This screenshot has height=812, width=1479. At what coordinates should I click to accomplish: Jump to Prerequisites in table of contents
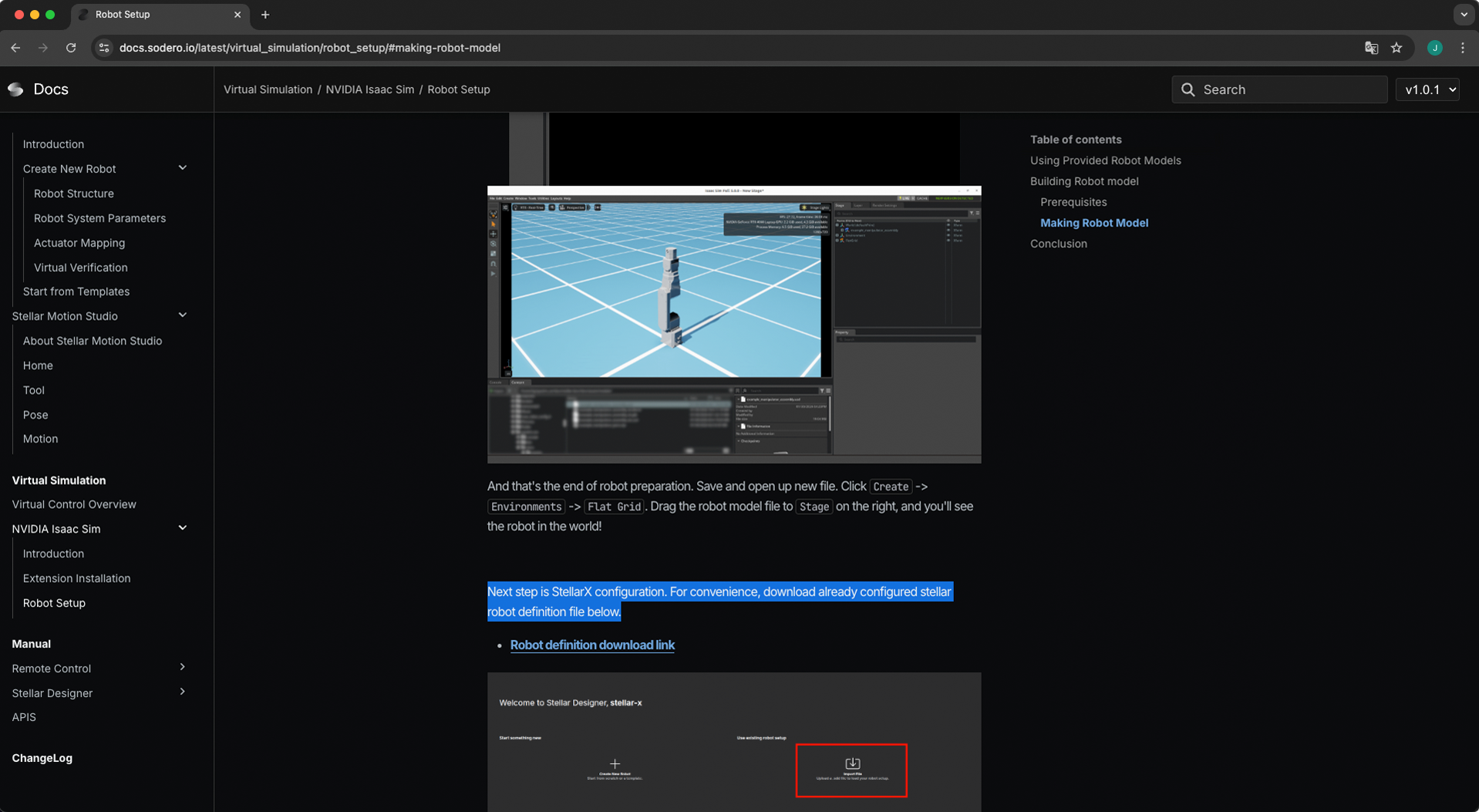click(x=1073, y=202)
